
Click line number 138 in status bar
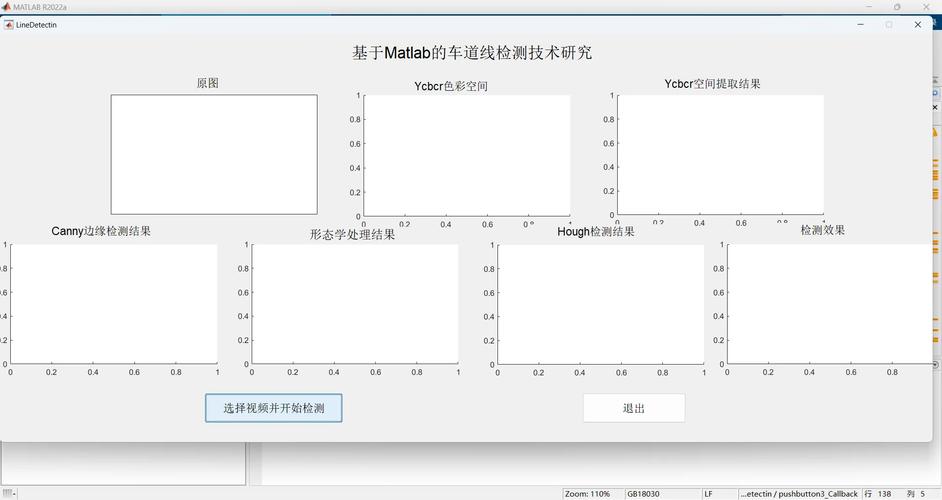pyautogui.click(x=884, y=494)
